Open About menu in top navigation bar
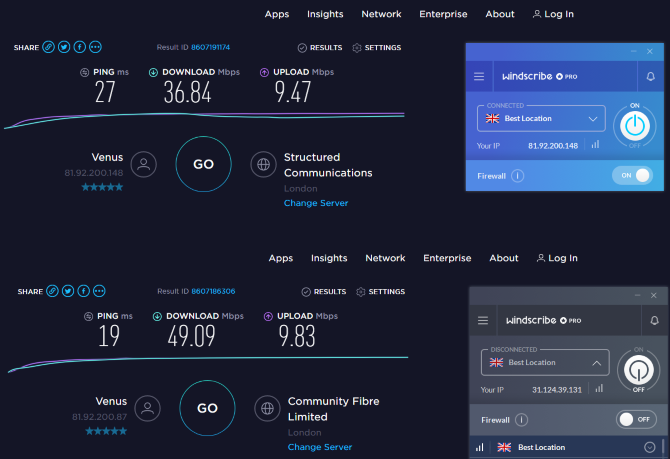 click(x=500, y=14)
